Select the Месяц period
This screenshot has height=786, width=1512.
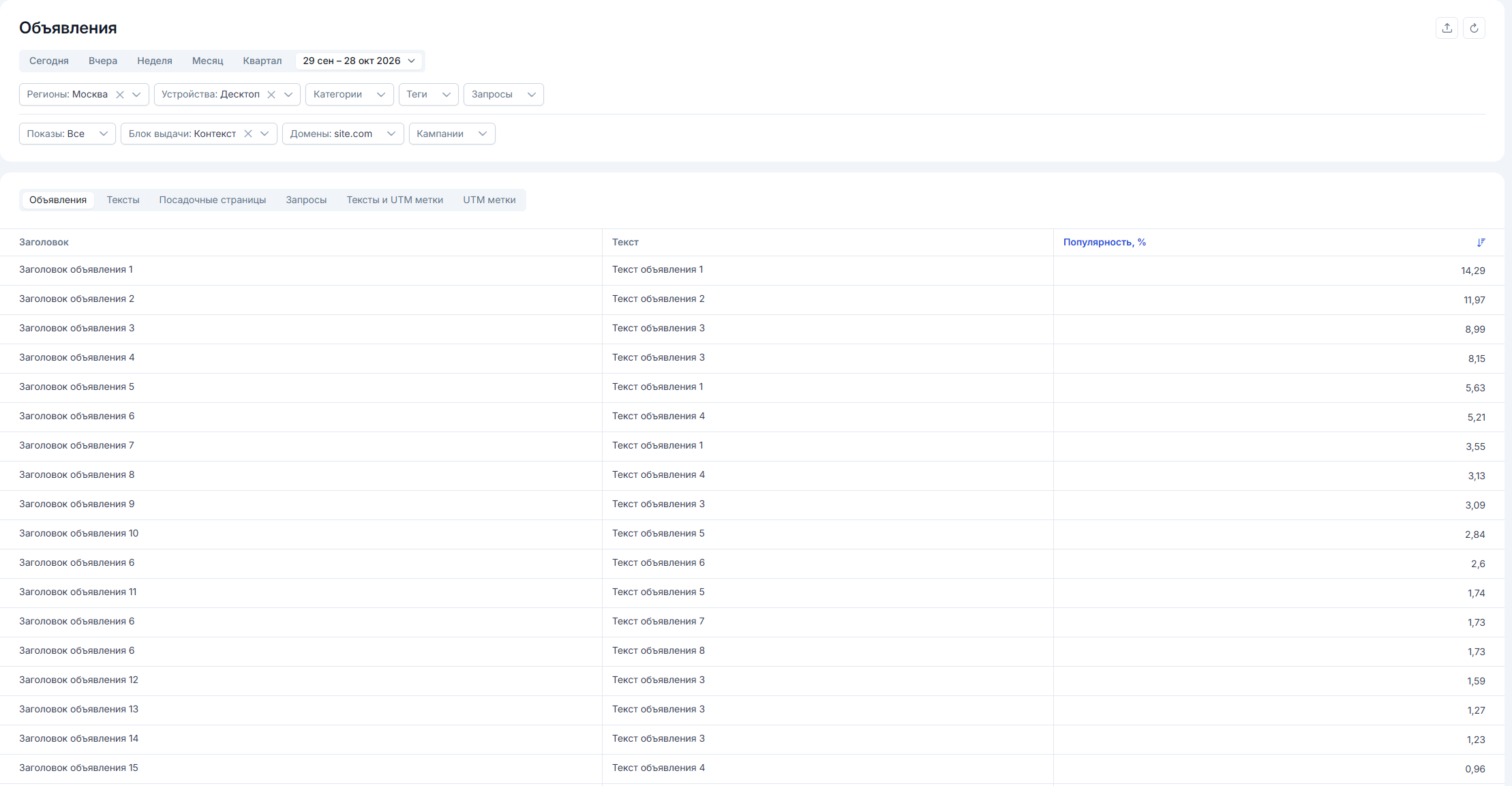coord(208,61)
